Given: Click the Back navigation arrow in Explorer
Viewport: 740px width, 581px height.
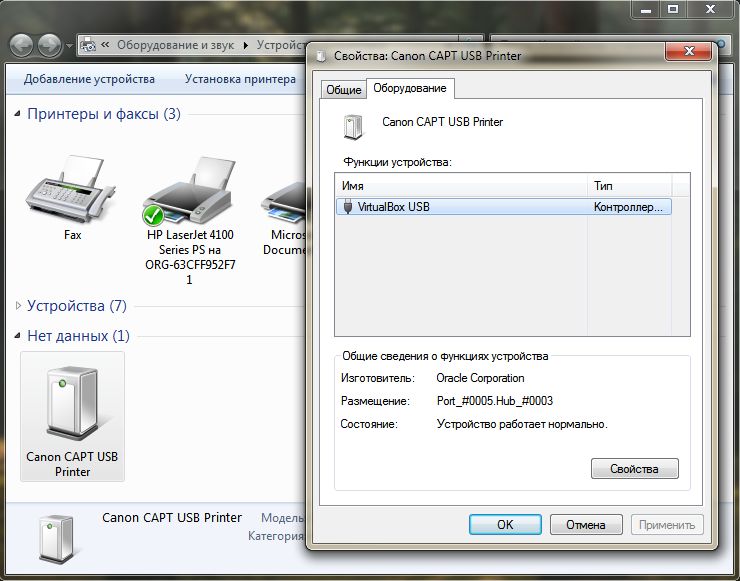Looking at the screenshot, I should coord(21,46).
